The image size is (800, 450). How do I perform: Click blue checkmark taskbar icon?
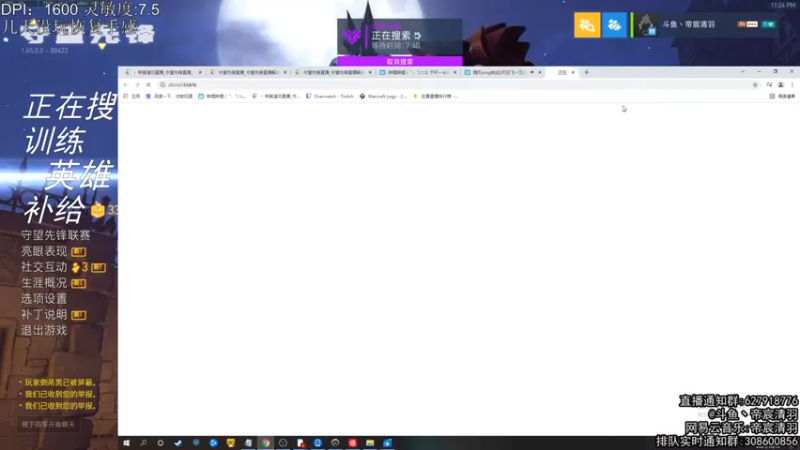[178, 443]
